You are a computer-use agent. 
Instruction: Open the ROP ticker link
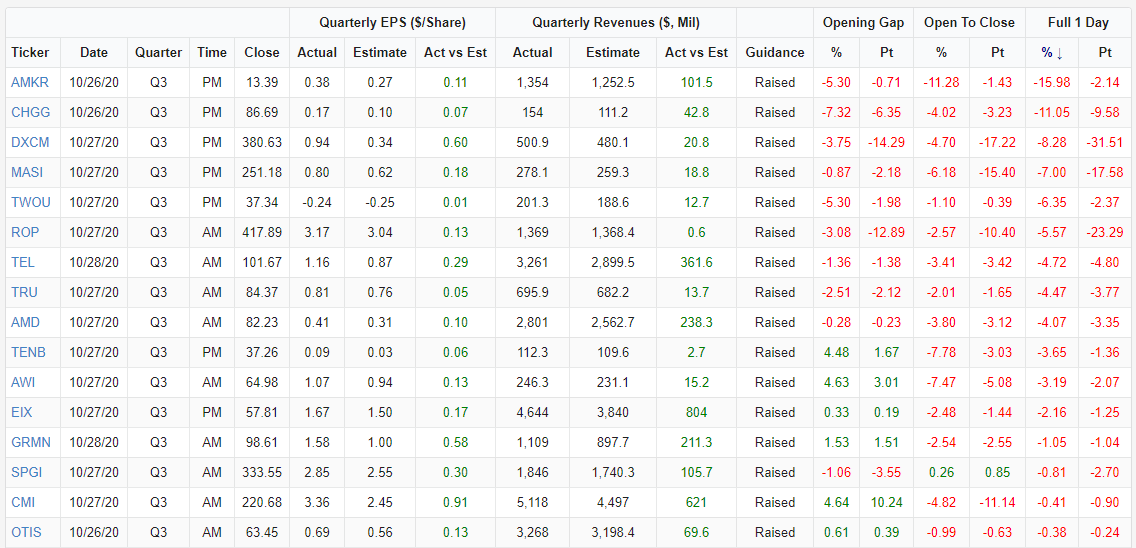click(25, 232)
